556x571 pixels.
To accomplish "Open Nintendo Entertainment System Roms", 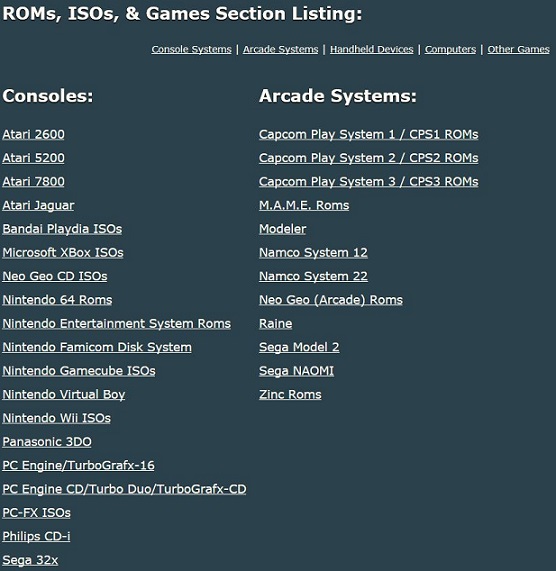I will [x=117, y=323].
